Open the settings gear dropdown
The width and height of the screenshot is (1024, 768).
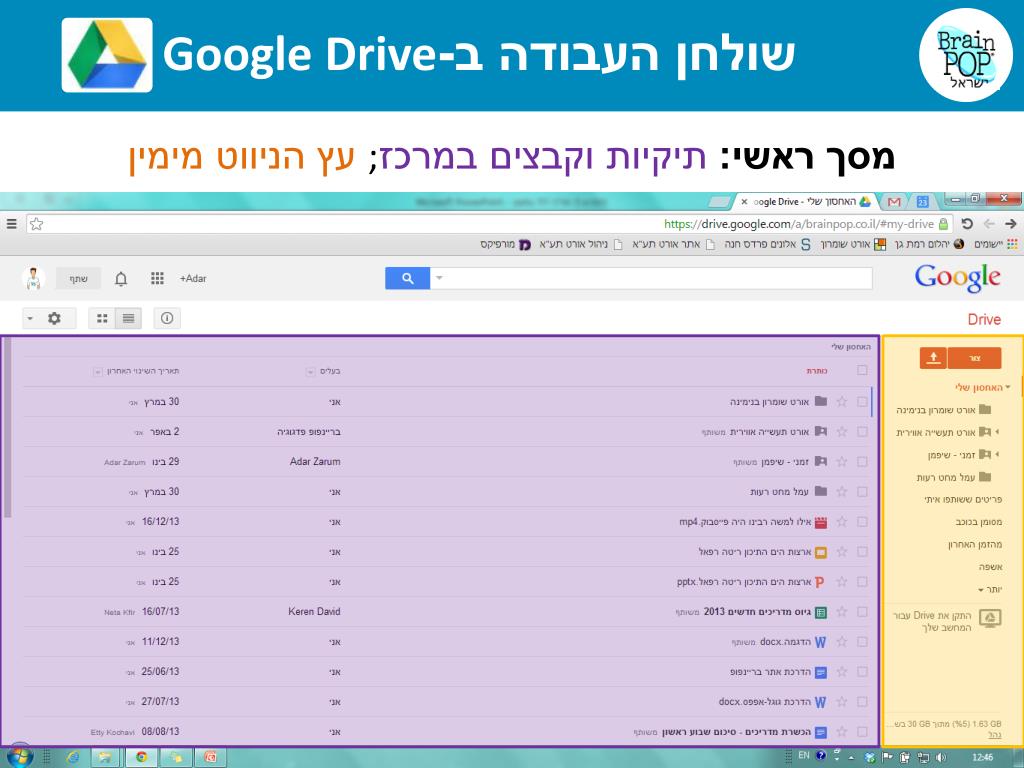pyautogui.click(x=49, y=318)
